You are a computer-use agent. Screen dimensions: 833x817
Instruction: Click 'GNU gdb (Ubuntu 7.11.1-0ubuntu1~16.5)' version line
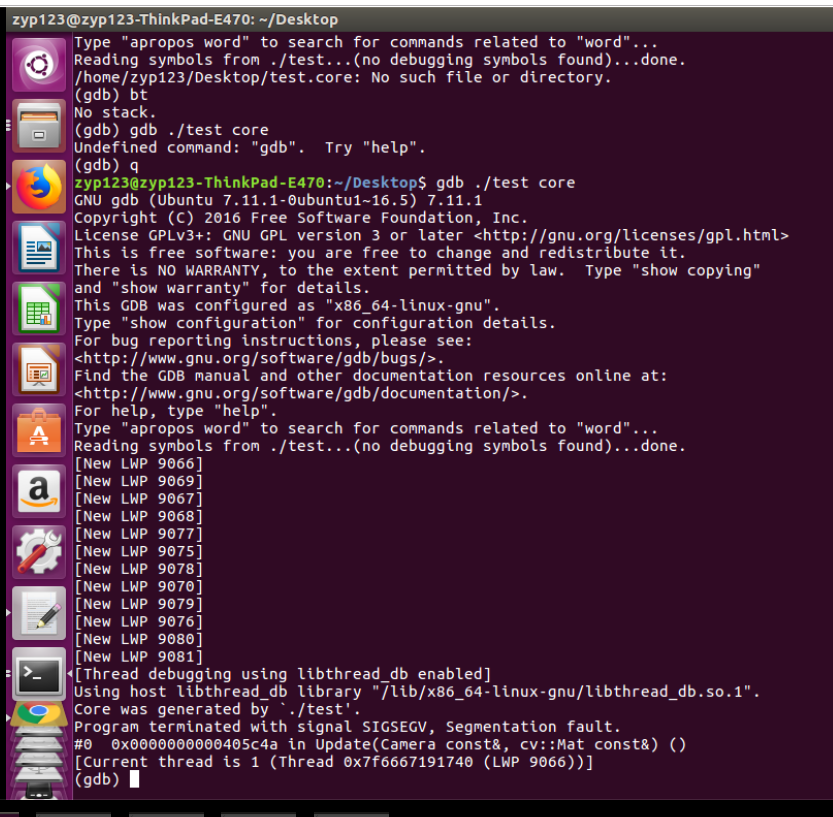(x=278, y=200)
